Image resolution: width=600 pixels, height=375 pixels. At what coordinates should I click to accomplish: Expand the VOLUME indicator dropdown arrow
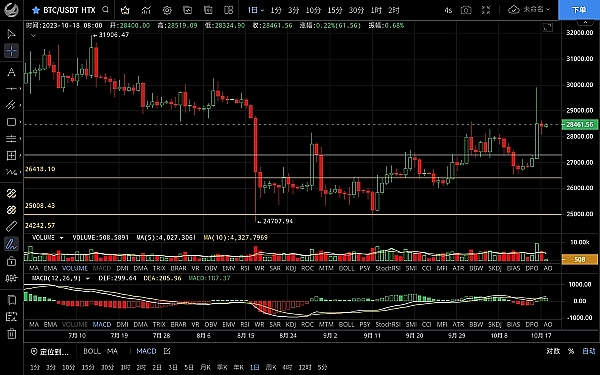point(61,238)
